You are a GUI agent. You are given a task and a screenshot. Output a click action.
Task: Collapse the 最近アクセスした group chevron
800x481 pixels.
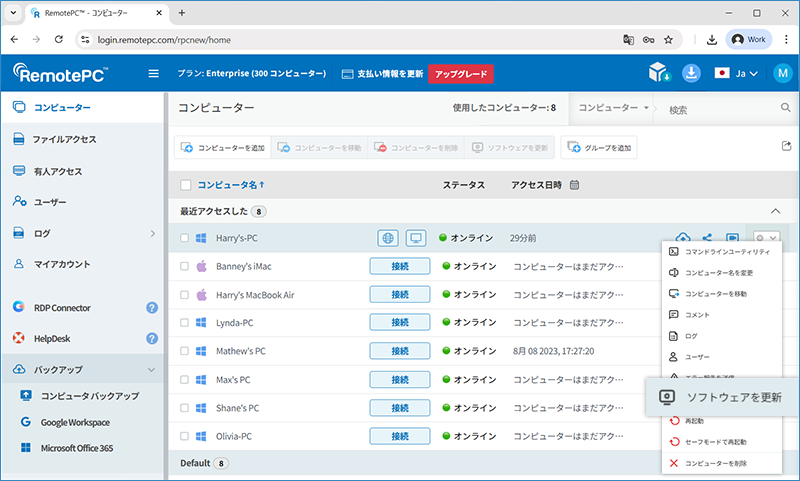pos(776,211)
